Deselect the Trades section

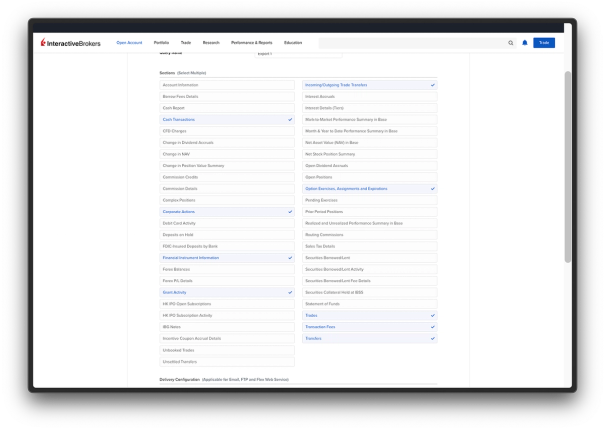(x=370, y=315)
